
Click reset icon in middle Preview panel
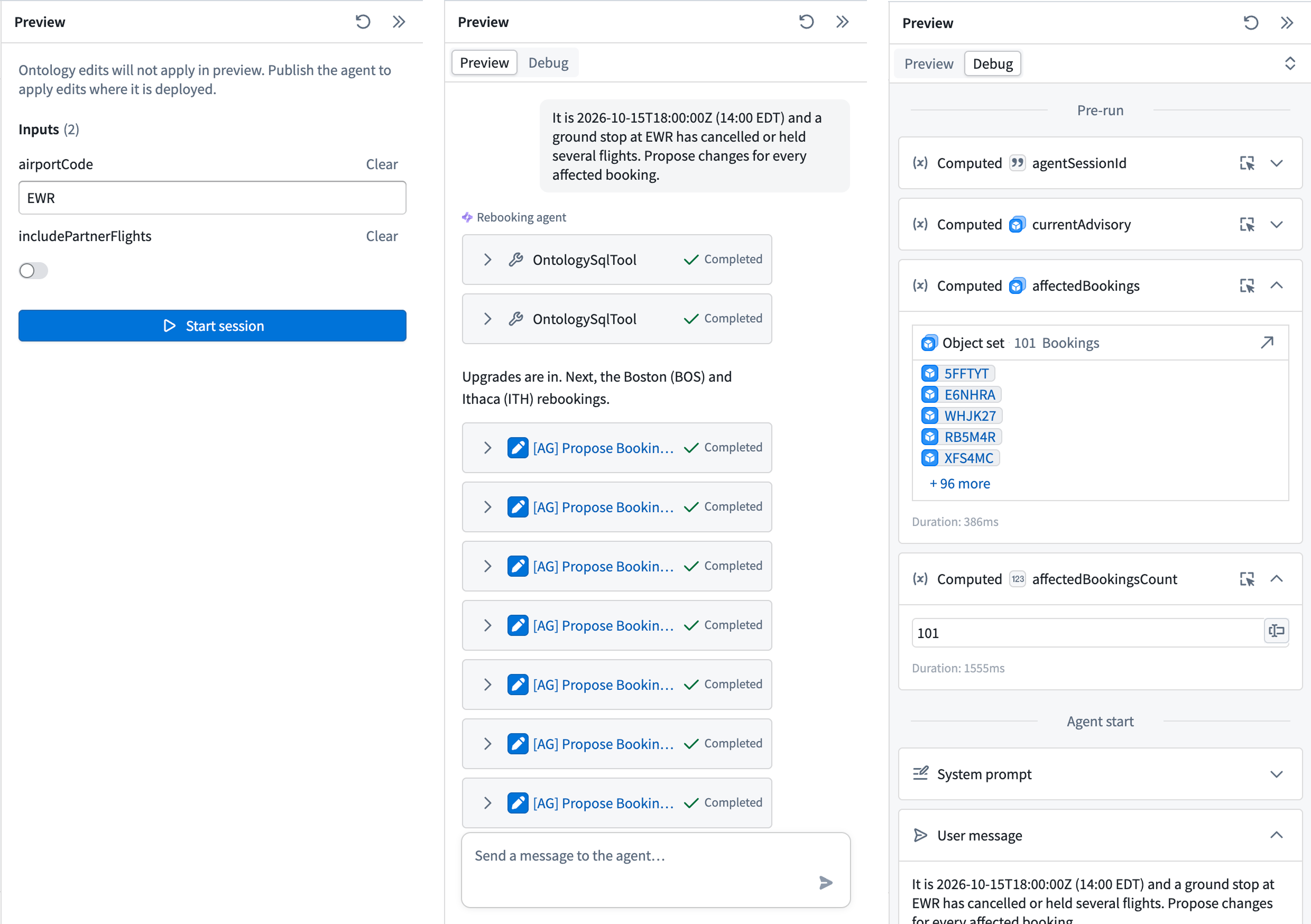[x=806, y=22]
